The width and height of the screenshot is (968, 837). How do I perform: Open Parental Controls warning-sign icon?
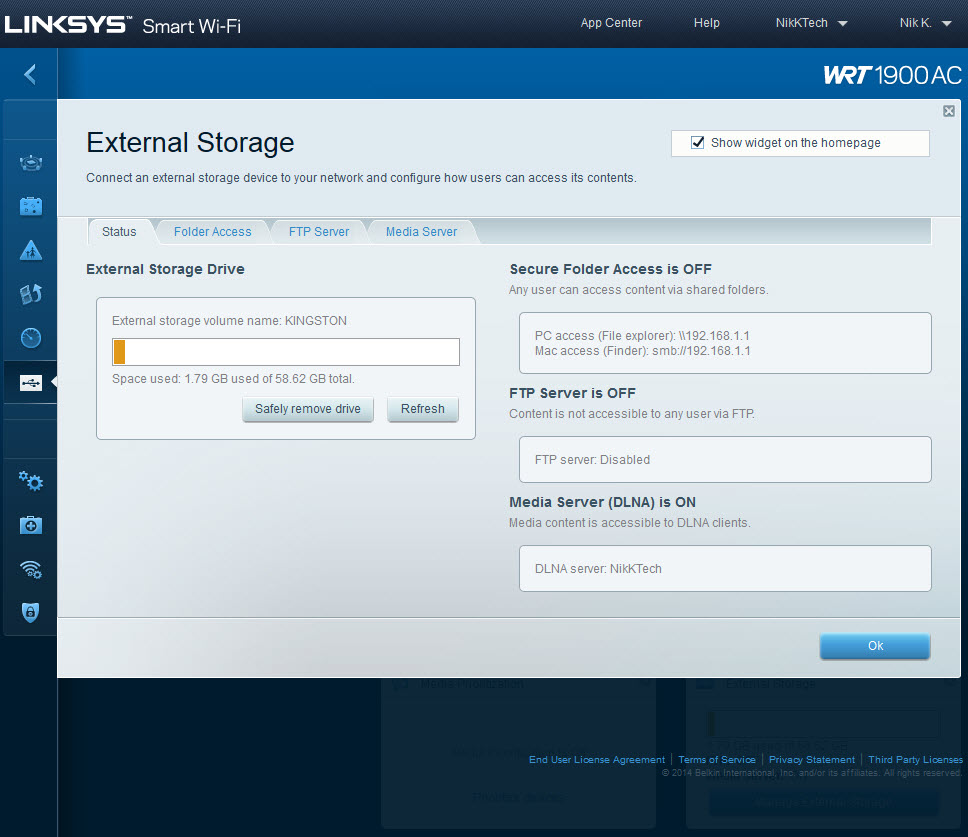(31, 251)
